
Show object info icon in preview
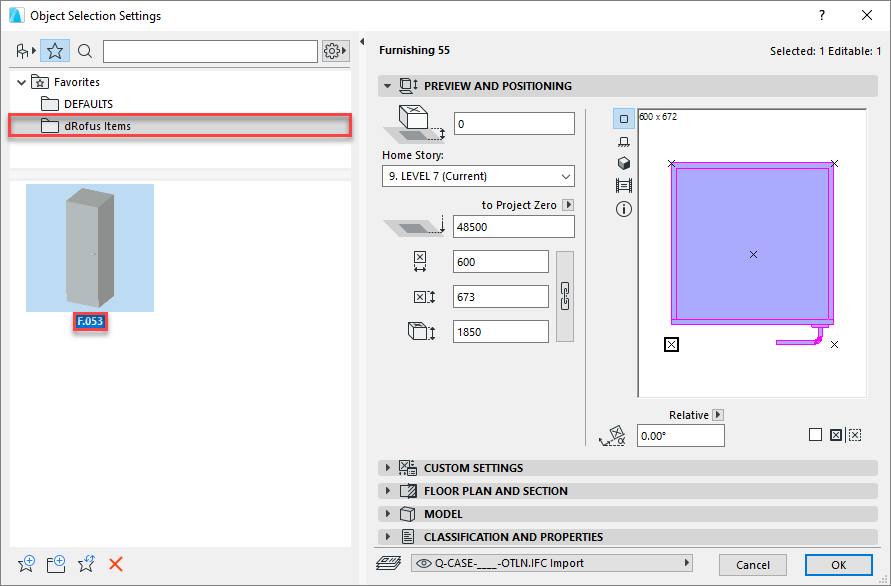tap(624, 209)
